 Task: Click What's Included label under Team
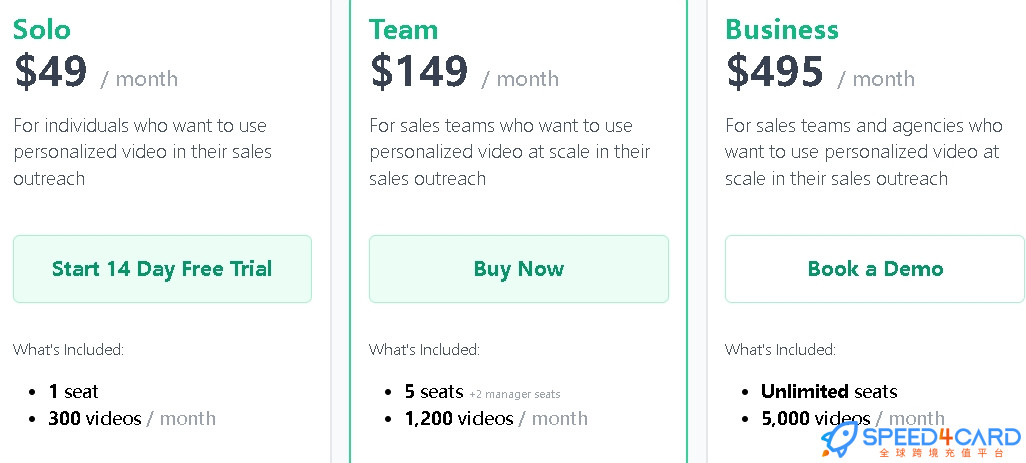424,350
